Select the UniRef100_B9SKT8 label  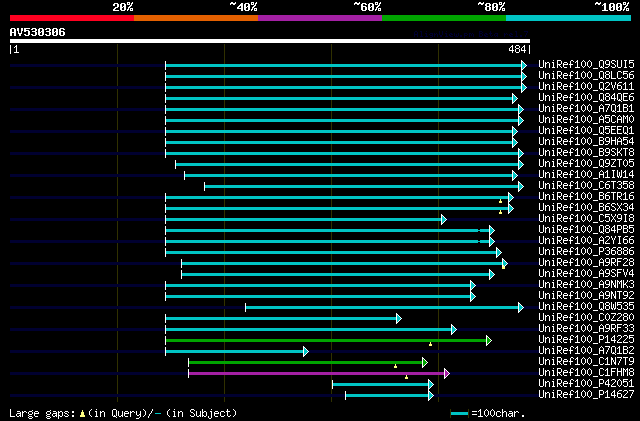pyautogui.click(x=586, y=153)
